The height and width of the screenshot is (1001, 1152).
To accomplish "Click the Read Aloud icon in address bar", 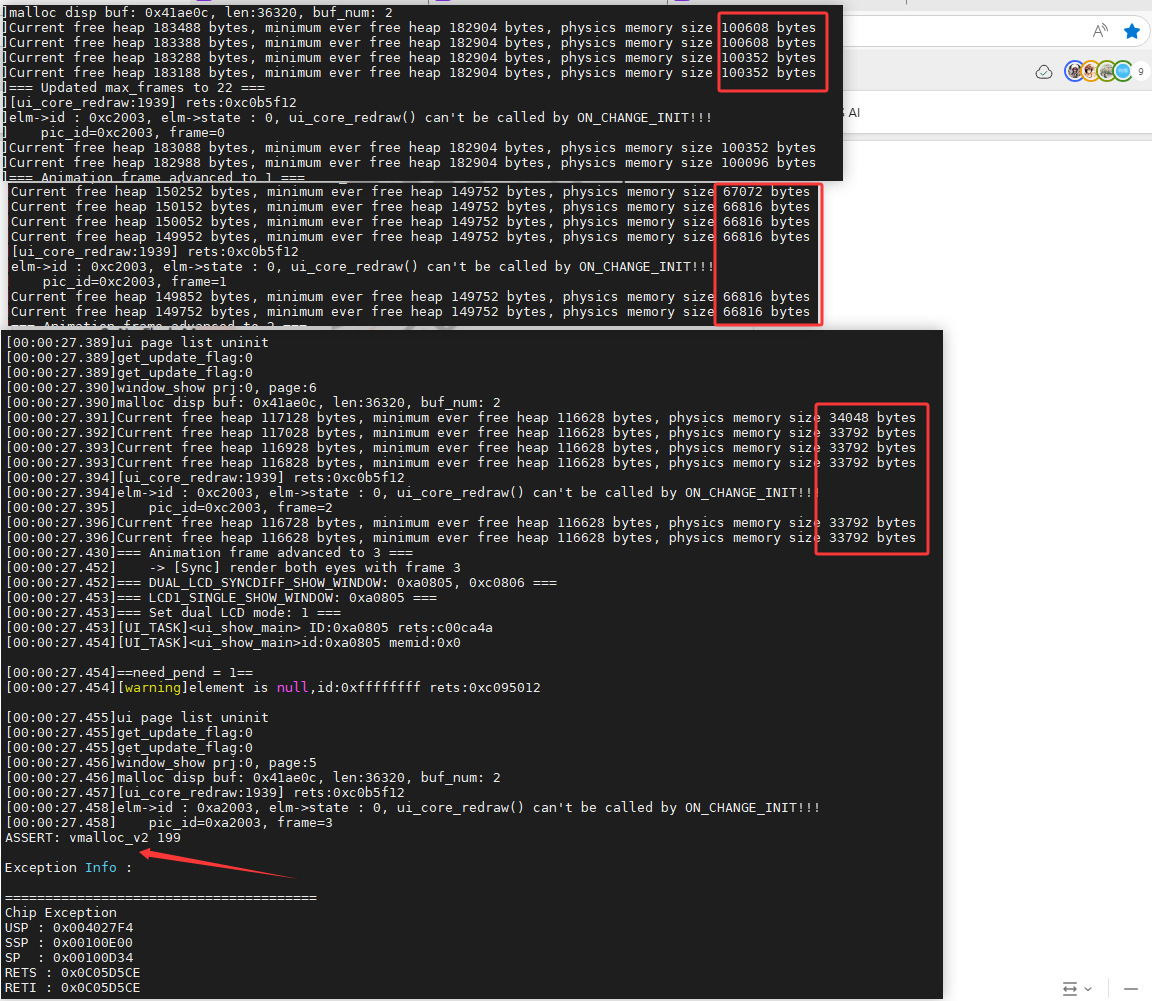I will (x=1100, y=31).
